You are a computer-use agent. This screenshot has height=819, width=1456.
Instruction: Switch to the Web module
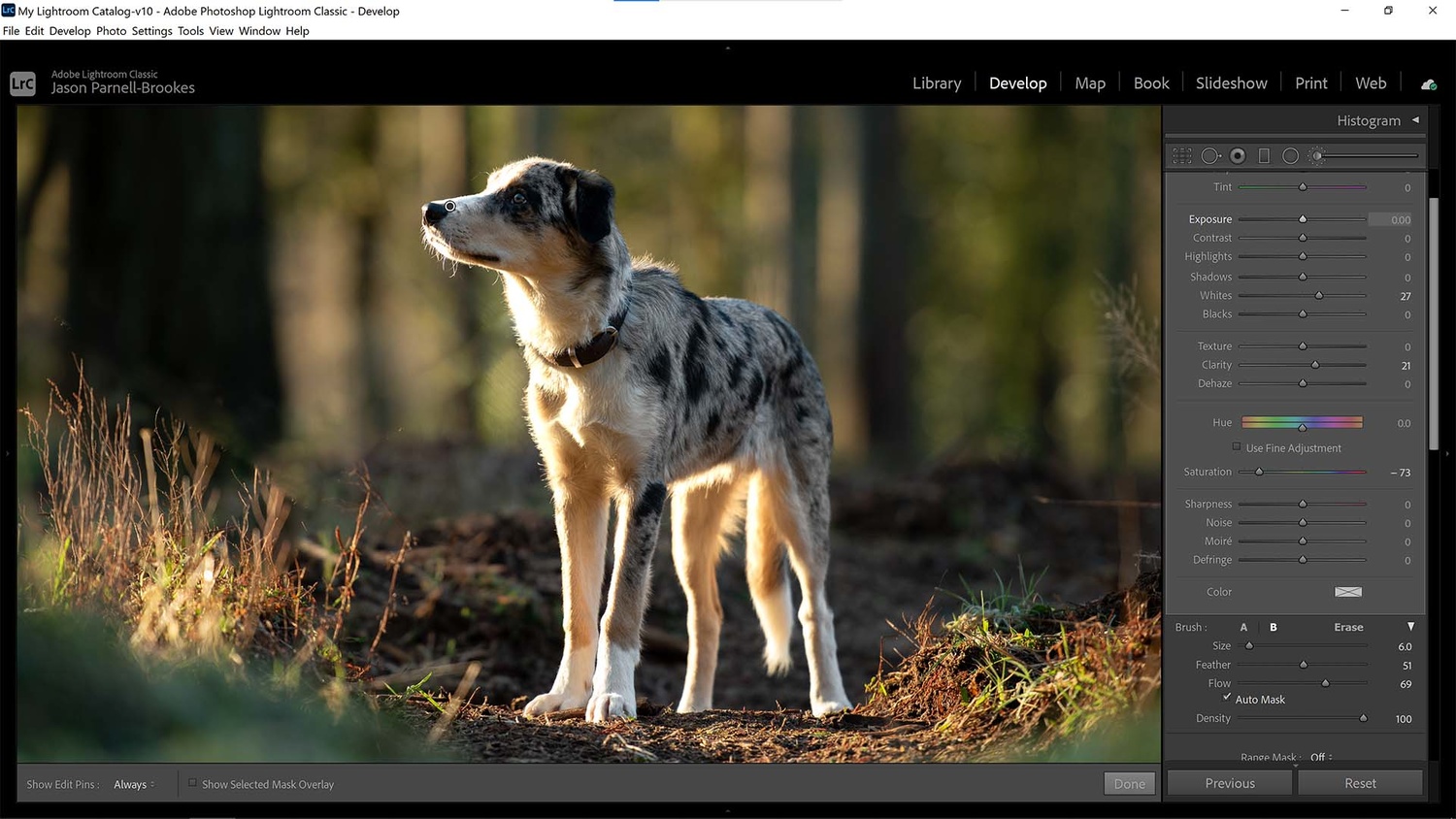click(1371, 83)
